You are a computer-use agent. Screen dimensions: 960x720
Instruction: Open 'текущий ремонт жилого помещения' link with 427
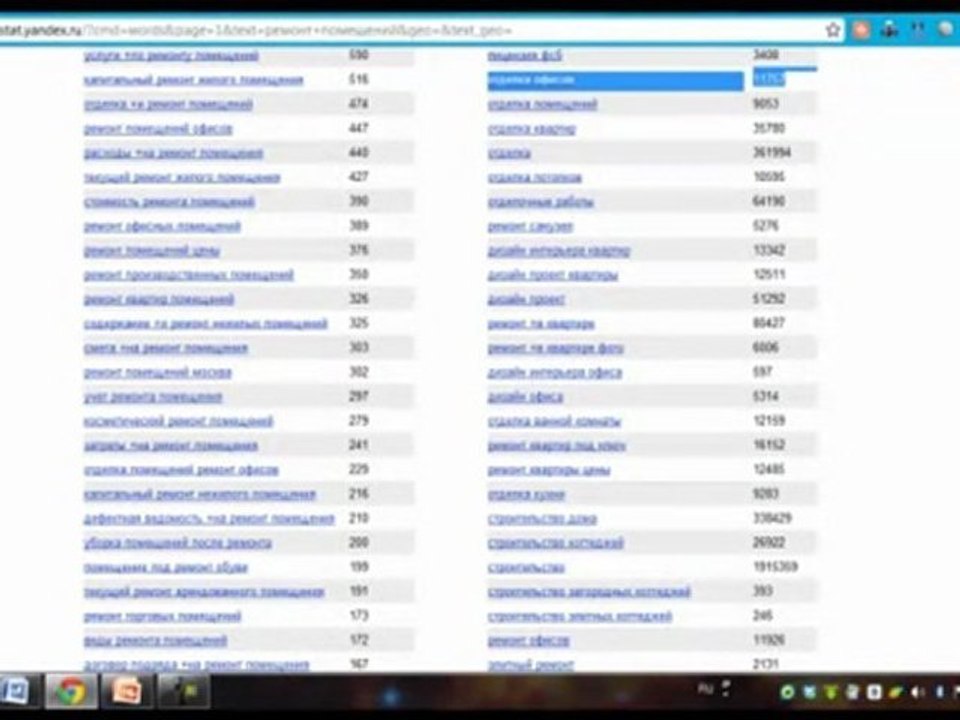182,178
